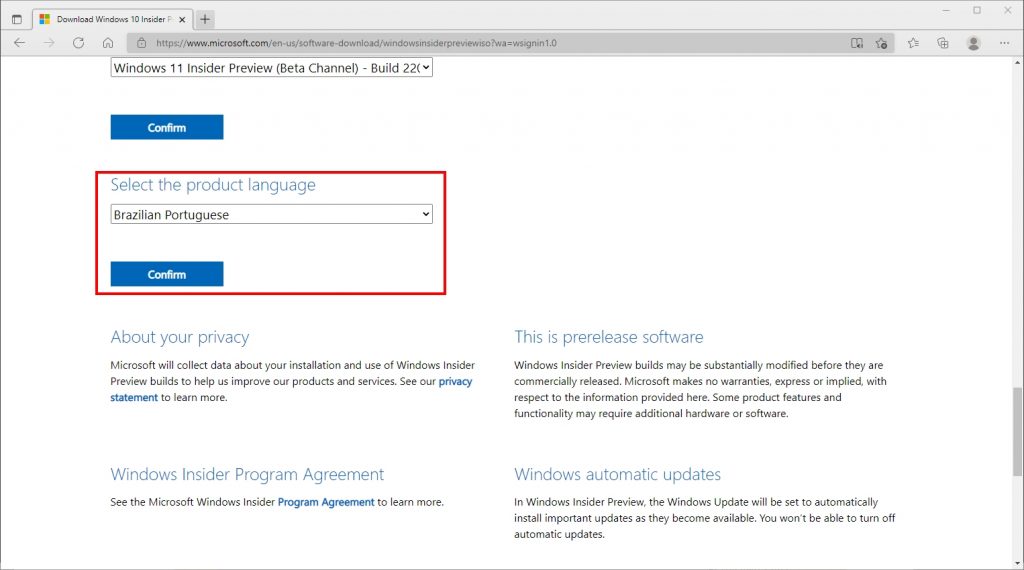Enter Immersive Reader mode

[x=857, y=43]
